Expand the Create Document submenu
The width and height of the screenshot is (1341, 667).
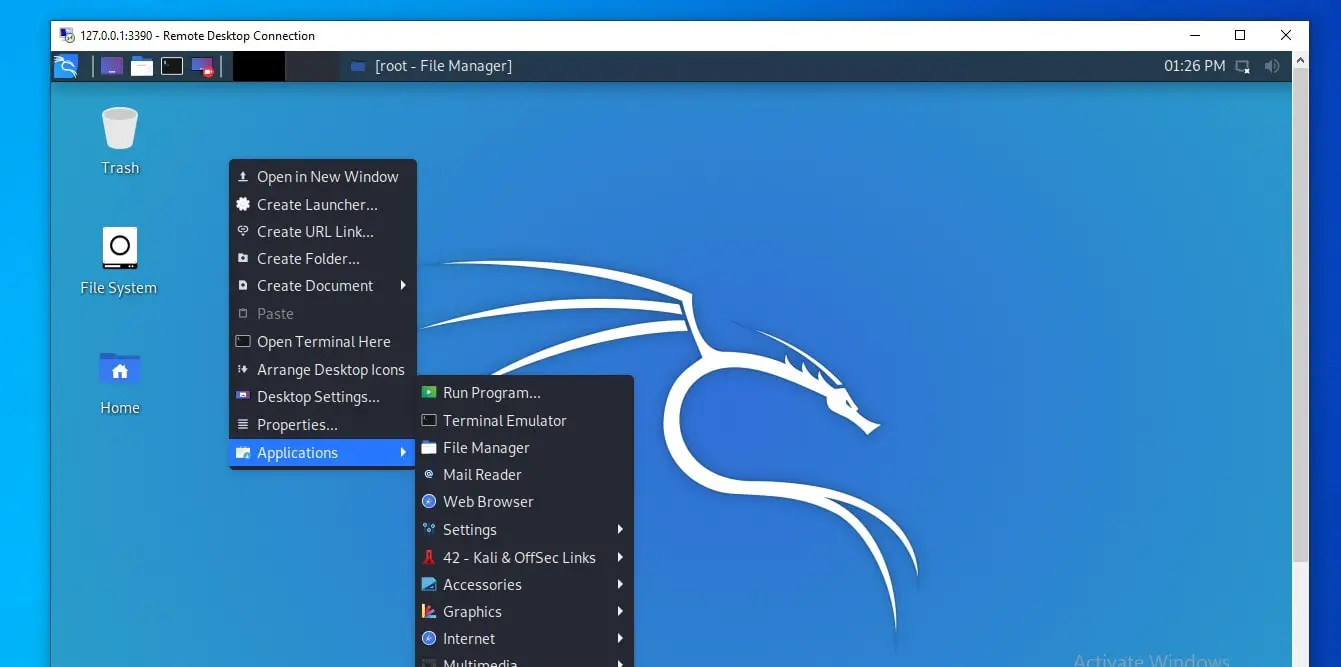(314, 285)
